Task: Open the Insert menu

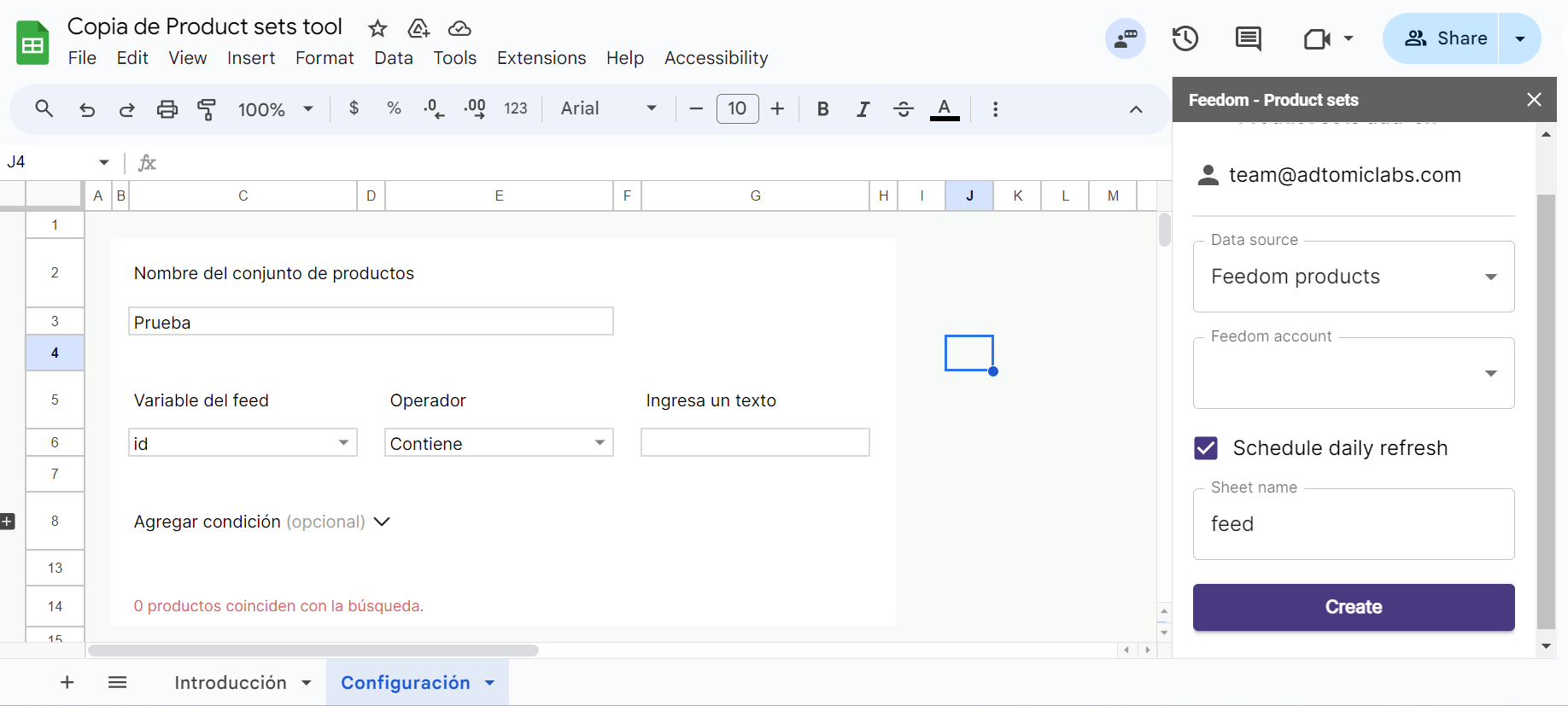Action: tap(251, 58)
